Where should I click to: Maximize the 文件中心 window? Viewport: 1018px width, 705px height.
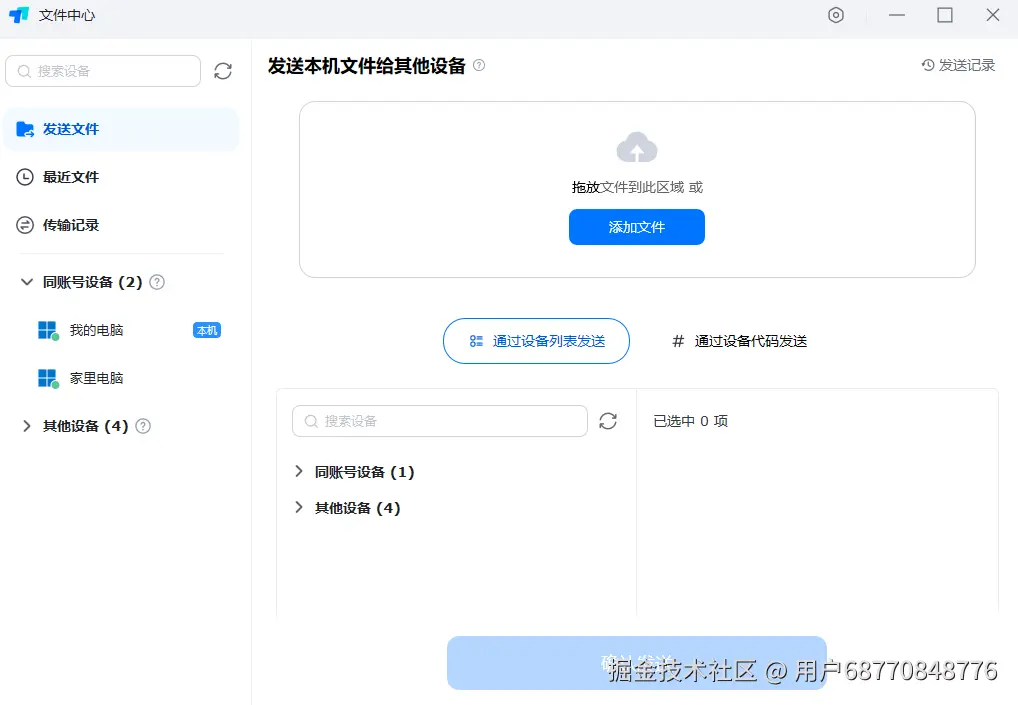tap(945, 15)
